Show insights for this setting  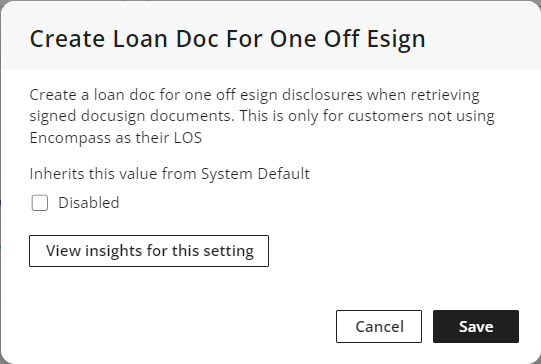pos(149,251)
